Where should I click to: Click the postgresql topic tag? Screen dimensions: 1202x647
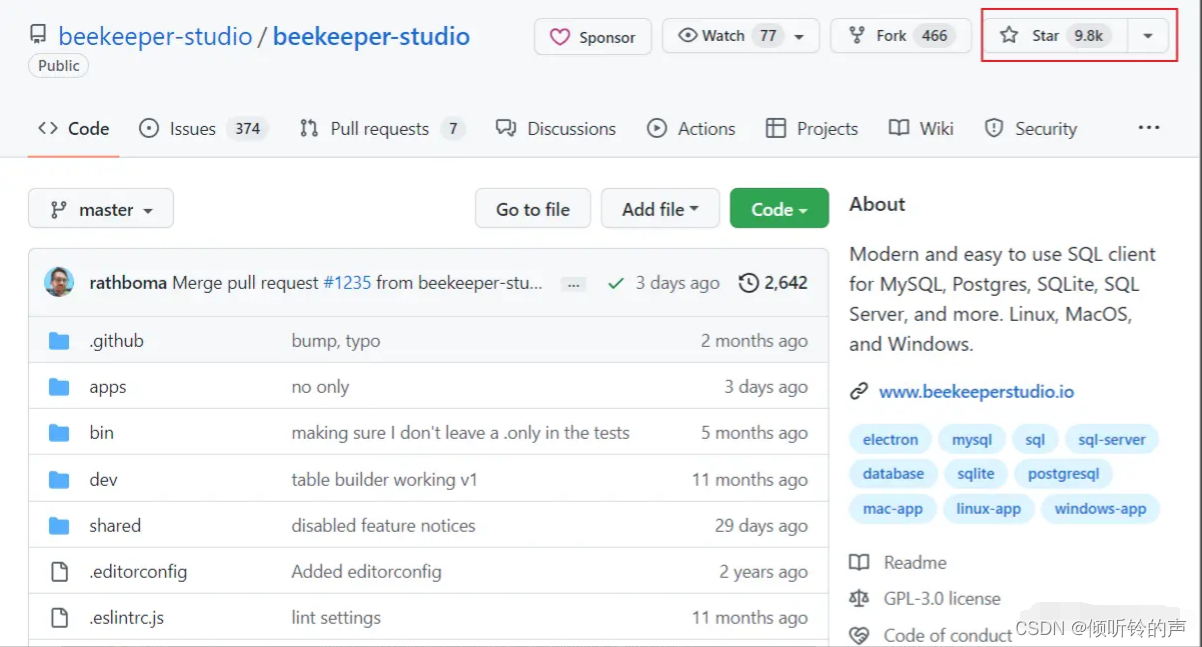pos(1064,474)
